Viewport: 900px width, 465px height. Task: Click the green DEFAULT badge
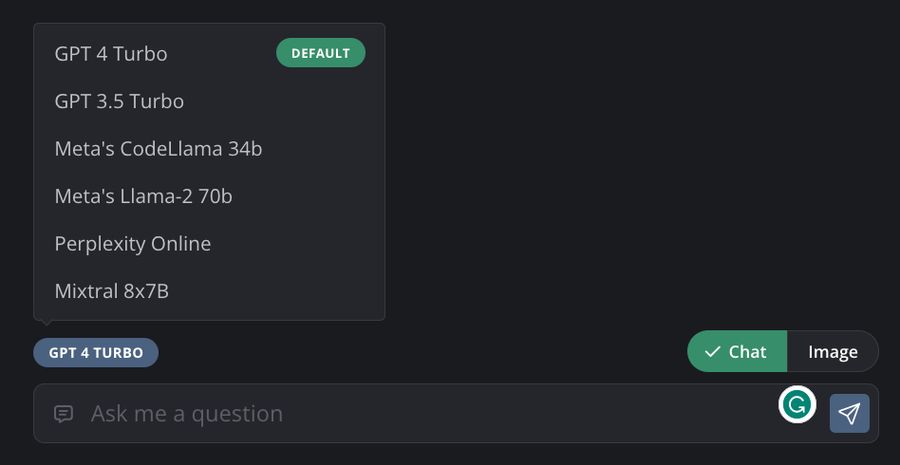click(x=321, y=53)
